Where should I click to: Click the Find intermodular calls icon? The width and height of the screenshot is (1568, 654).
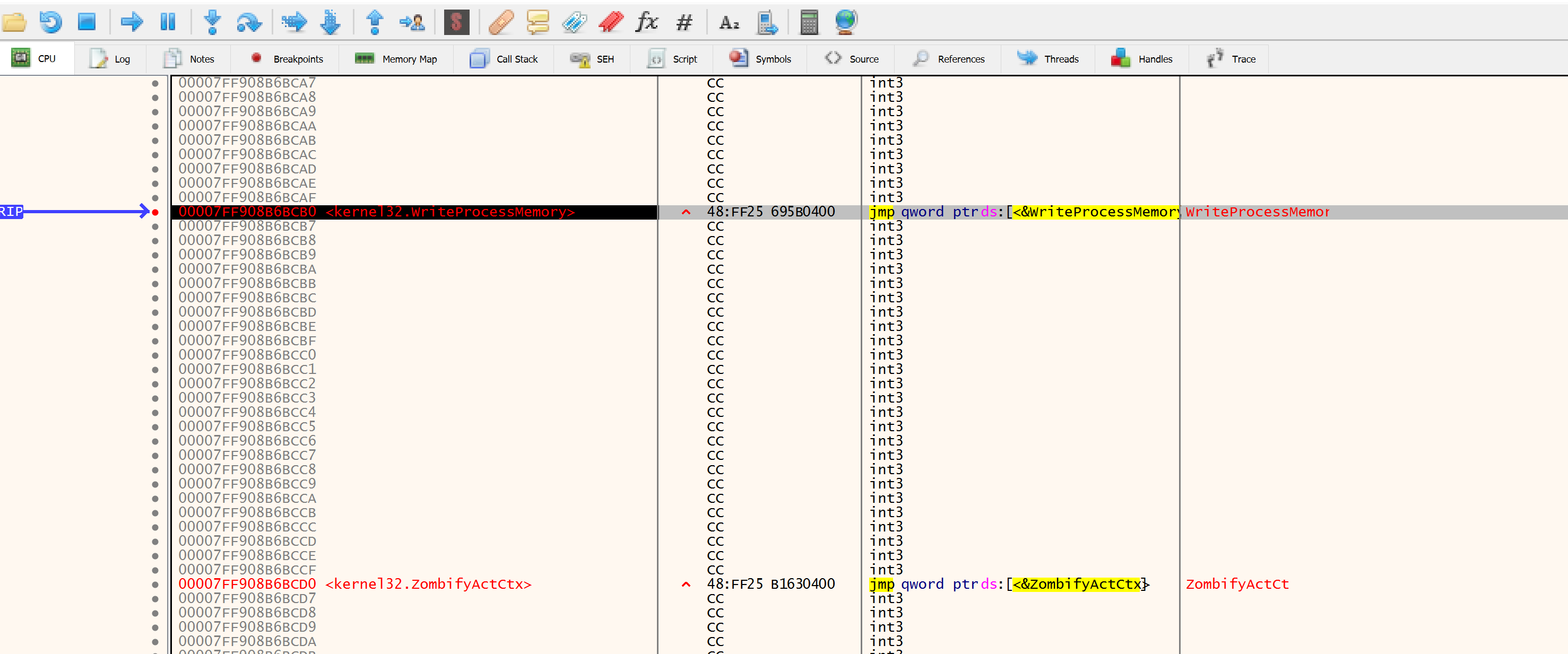(766, 22)
